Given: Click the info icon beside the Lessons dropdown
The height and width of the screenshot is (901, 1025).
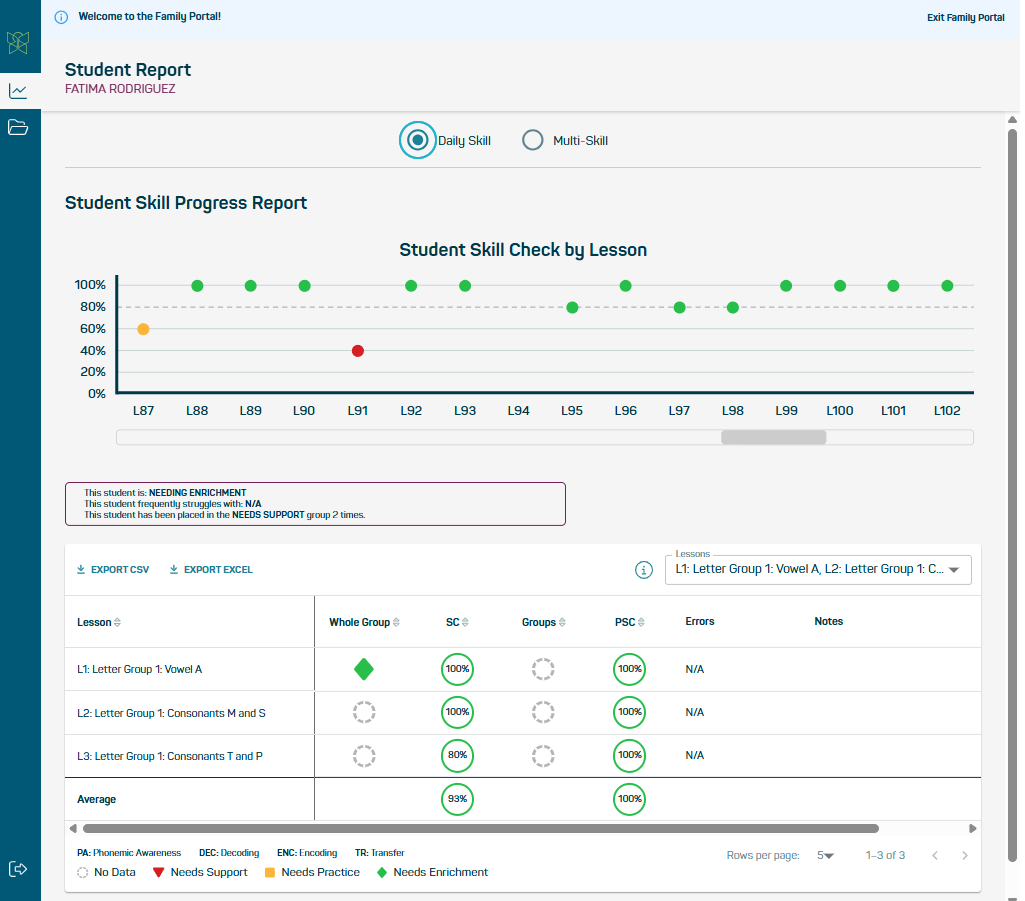Looking at the screenshot, I should point(644,569).
